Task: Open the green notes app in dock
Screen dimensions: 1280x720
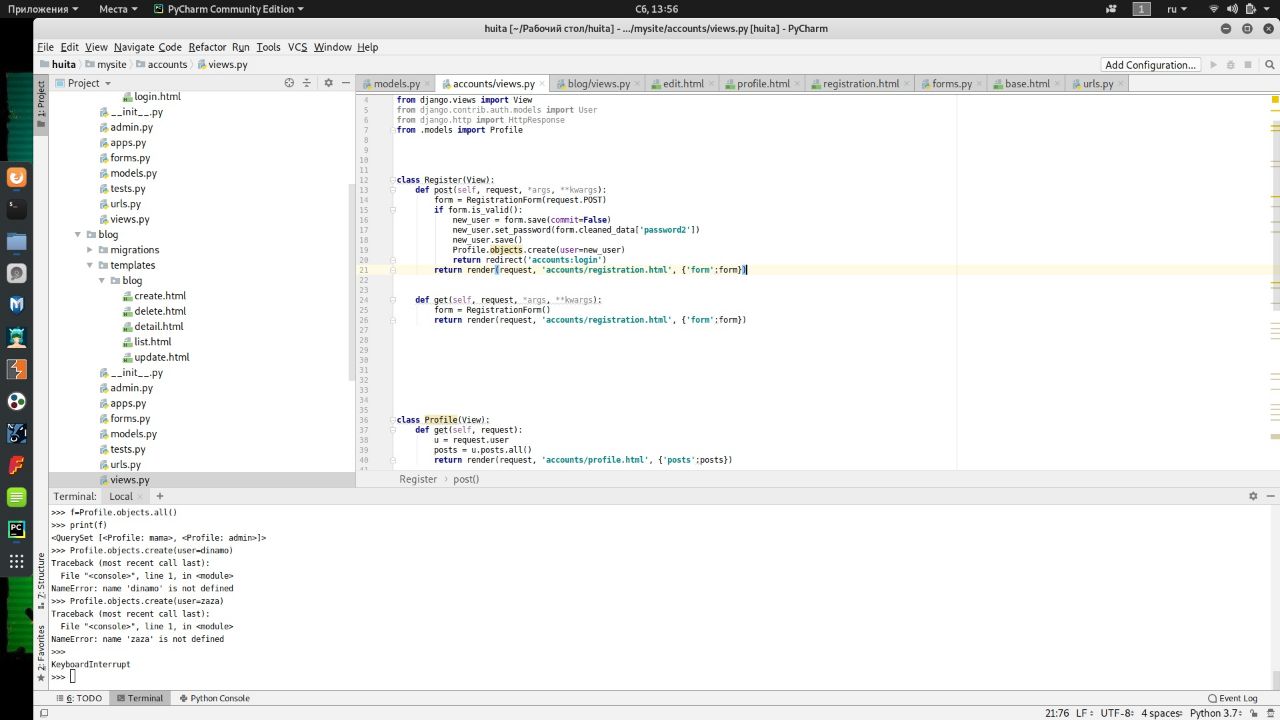Action: coord(16,497)
